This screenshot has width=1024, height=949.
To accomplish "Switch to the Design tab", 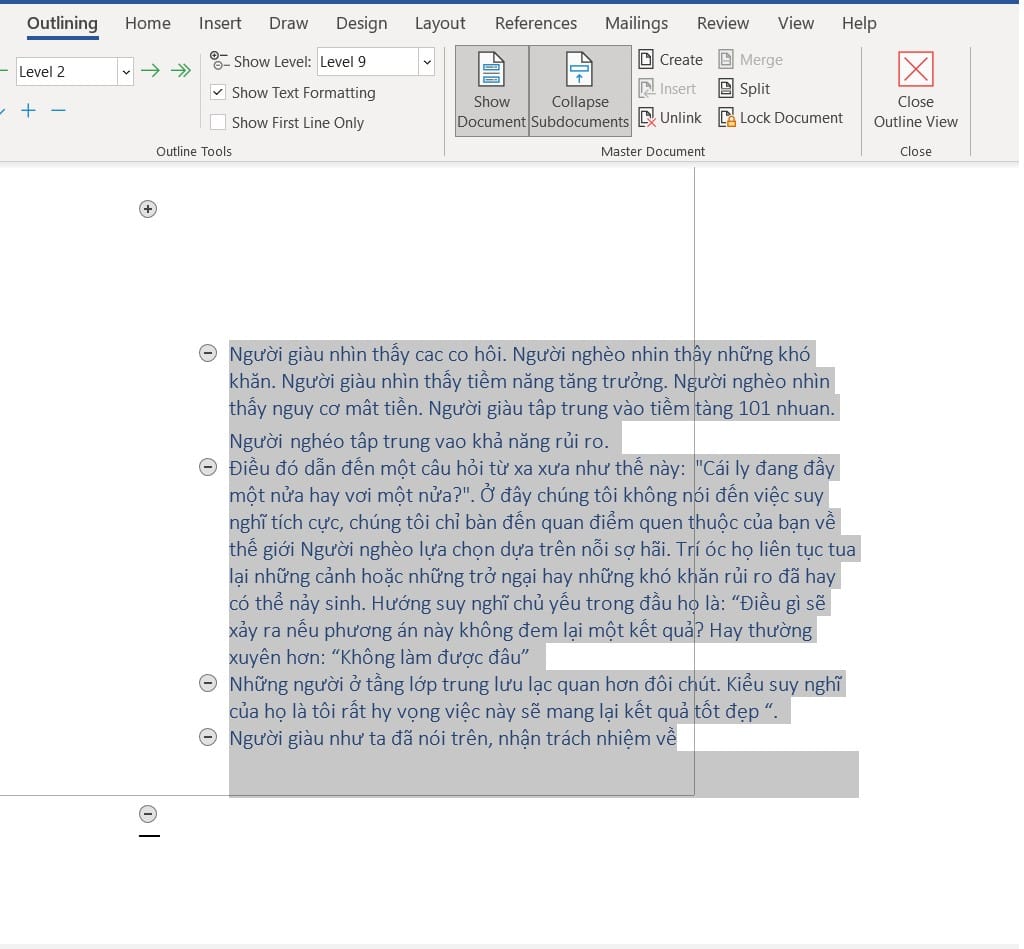I will tap(361, 24).
